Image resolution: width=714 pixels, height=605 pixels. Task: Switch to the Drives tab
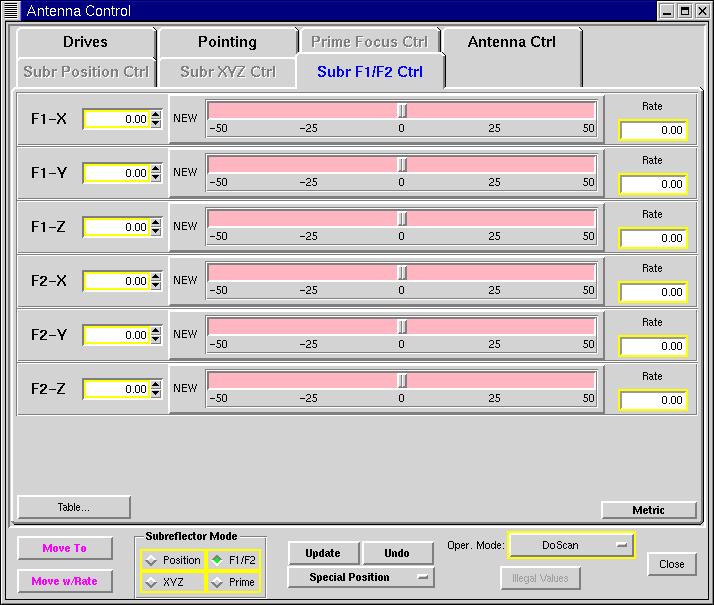coord(86,42)
